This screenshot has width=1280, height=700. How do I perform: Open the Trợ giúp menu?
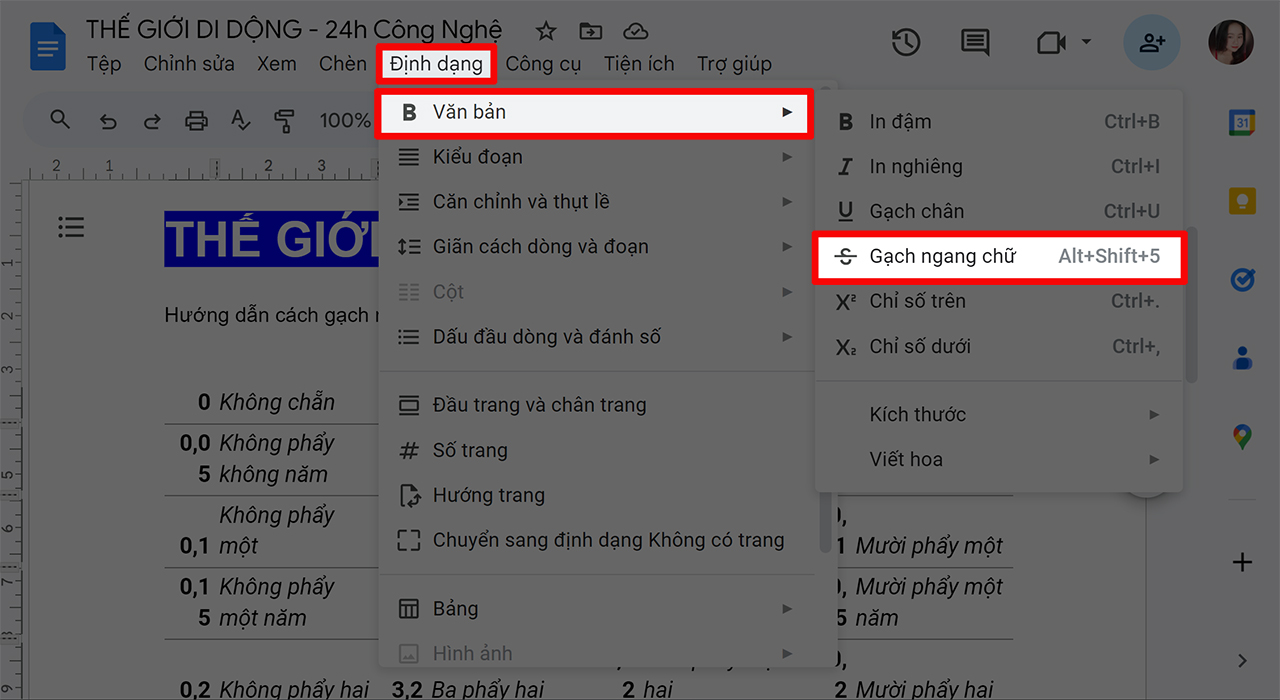click(734, 63)
